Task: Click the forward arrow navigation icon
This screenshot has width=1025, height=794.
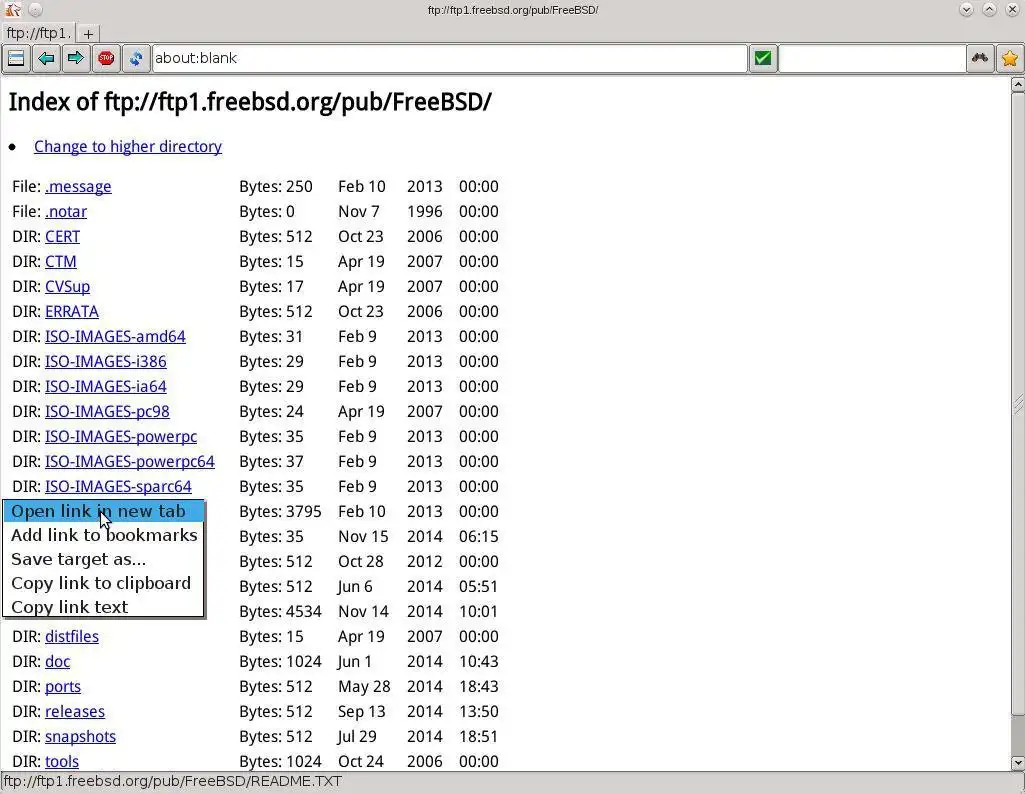Action: click(x=76, y=58)
